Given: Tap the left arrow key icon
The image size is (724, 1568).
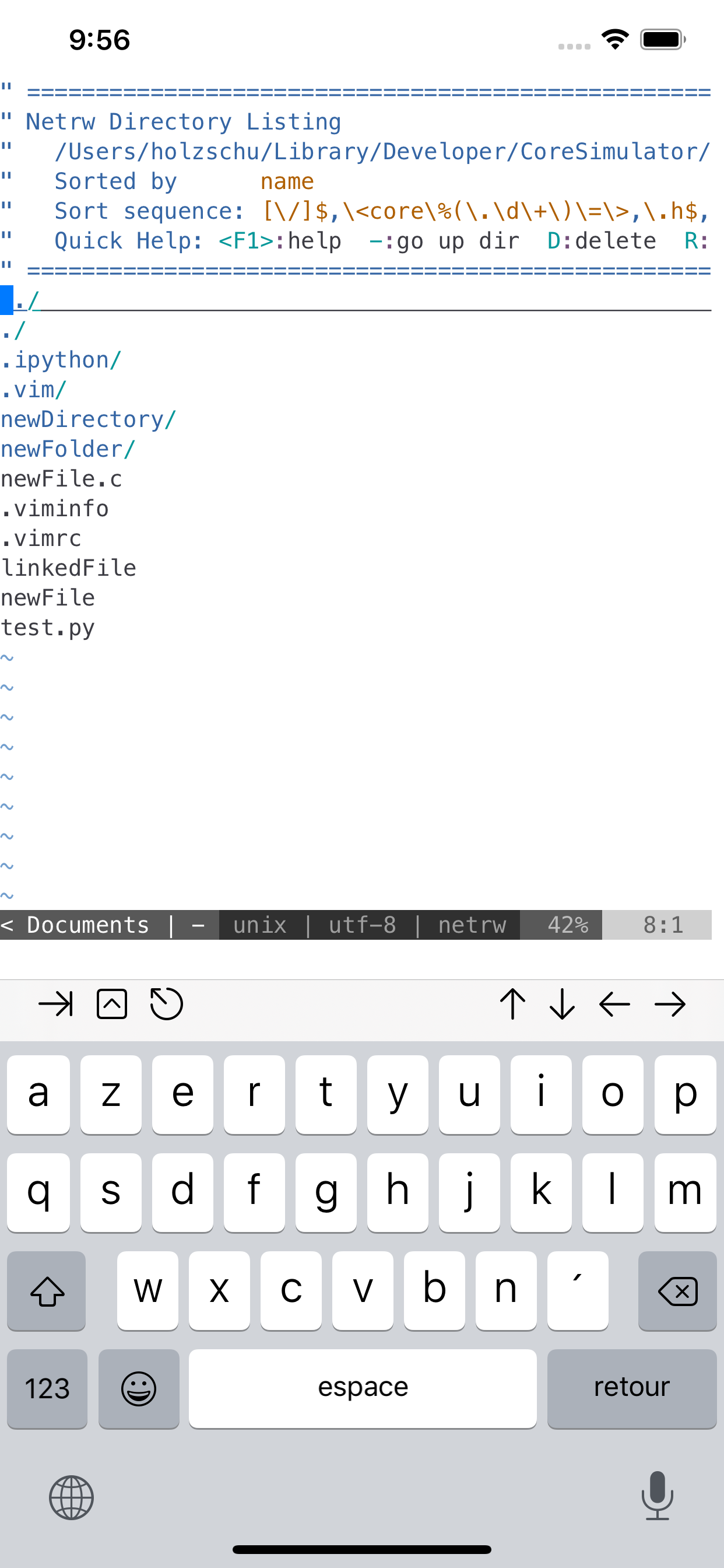Looking at the screenshot, I should 614,1004.
